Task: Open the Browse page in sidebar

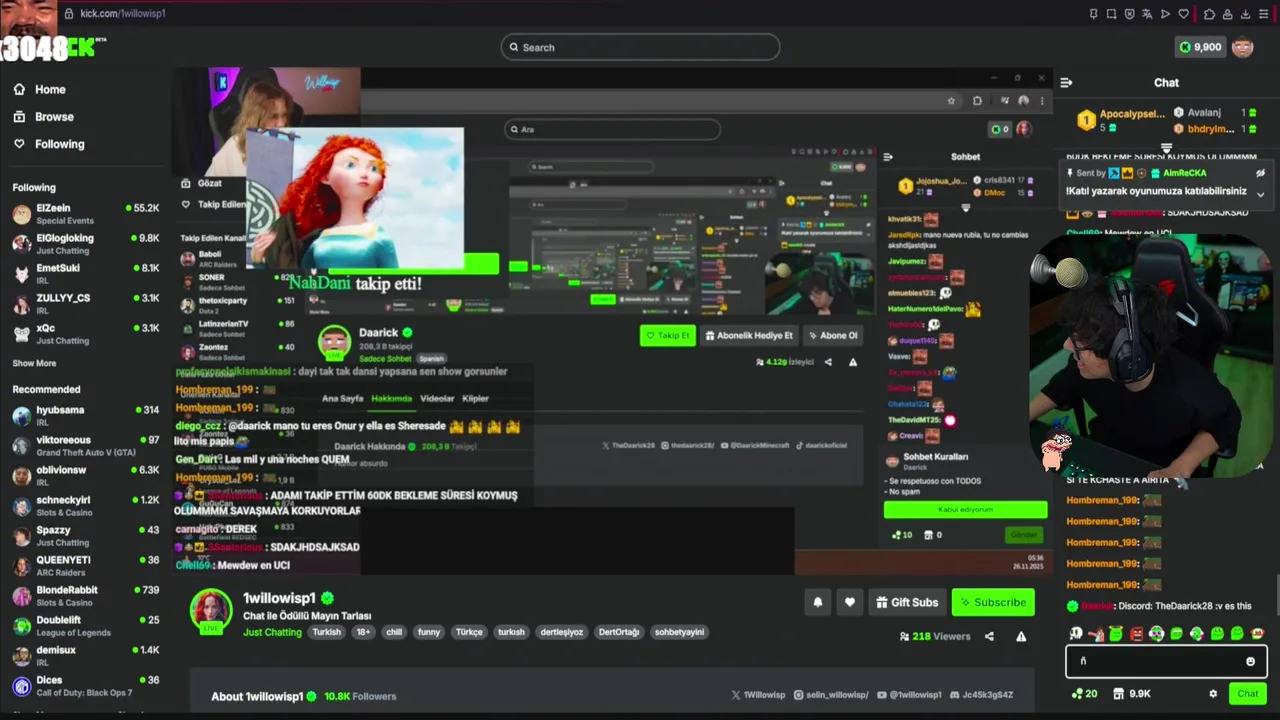Action: [x=44, y=116]
